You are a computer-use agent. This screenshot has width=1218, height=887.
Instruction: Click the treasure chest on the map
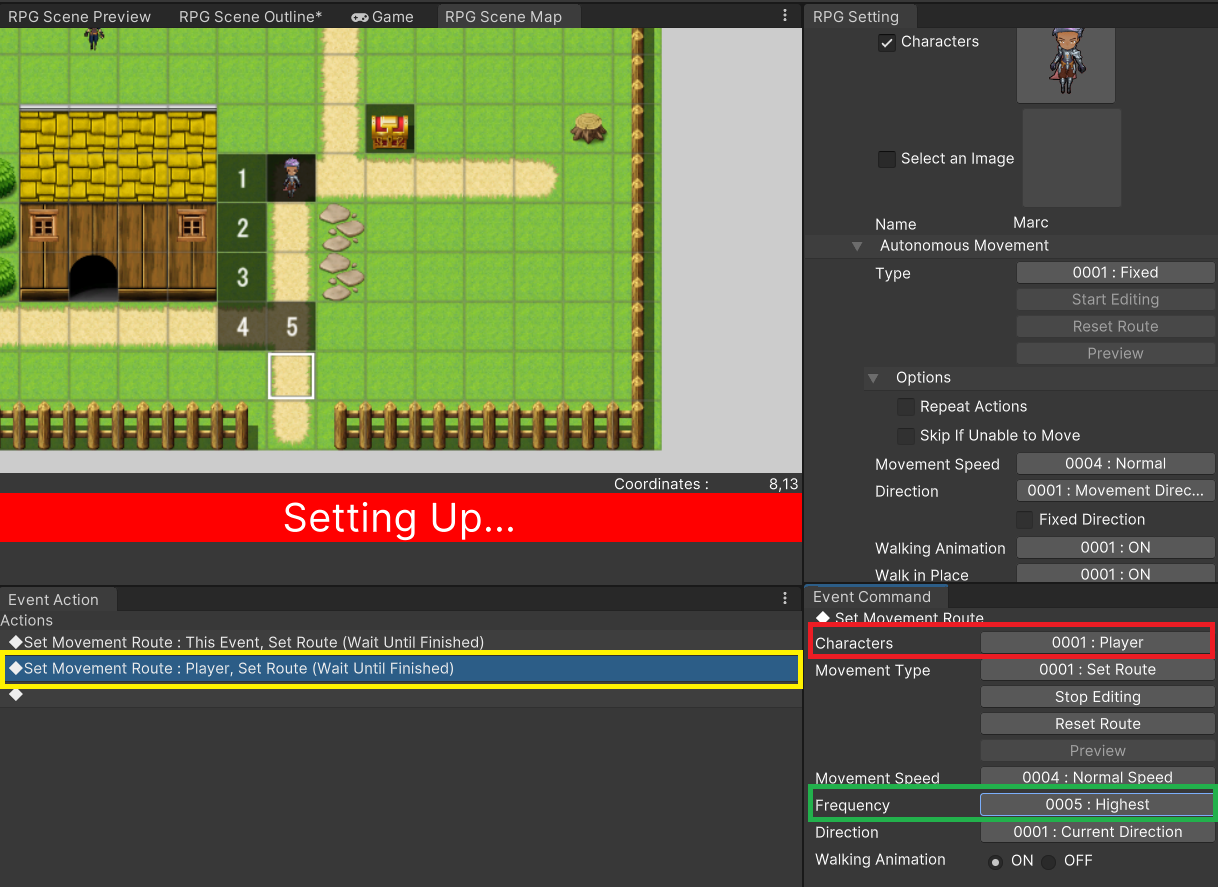(x=389, y=129)
